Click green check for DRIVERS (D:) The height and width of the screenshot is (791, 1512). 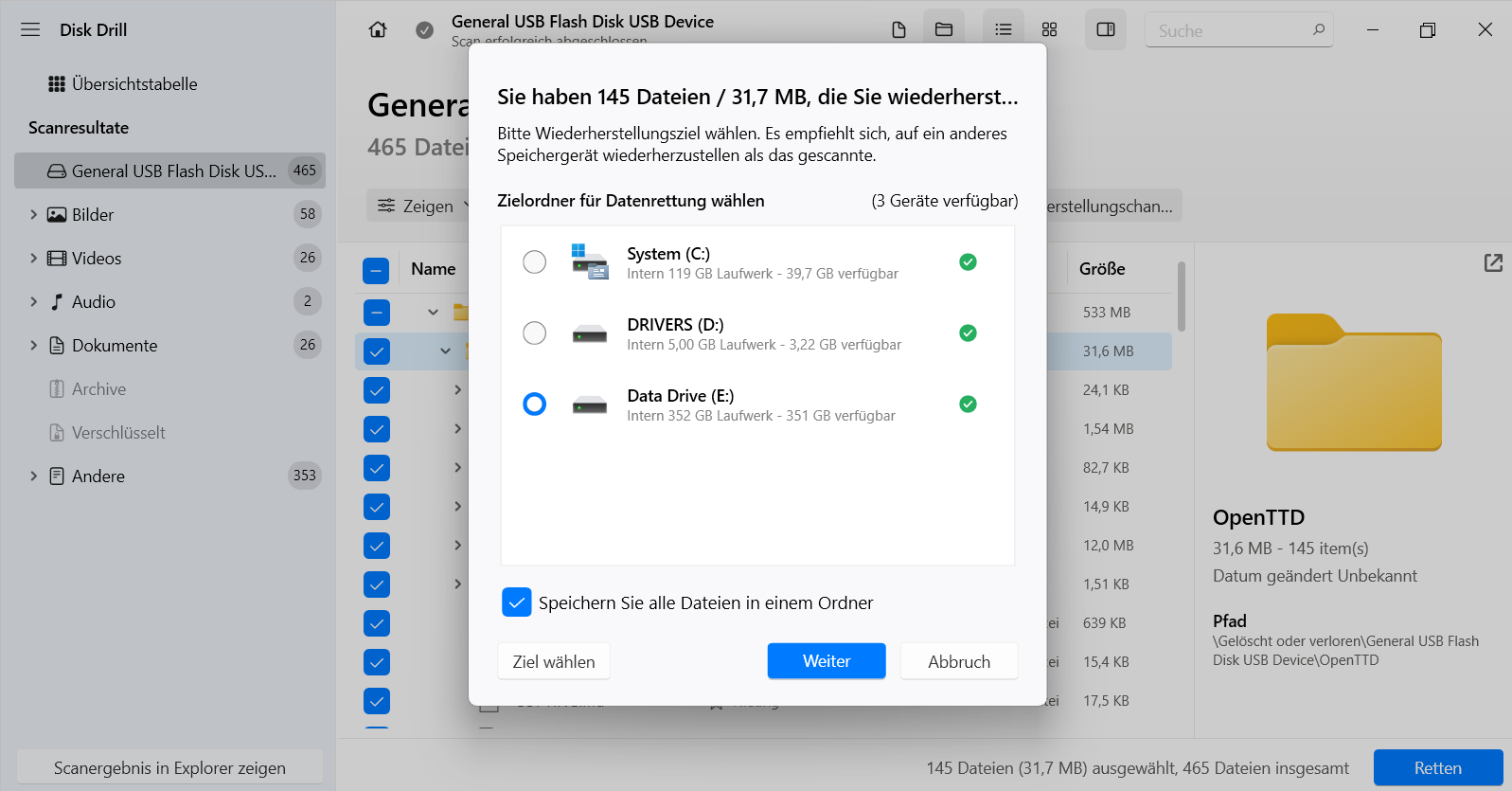[968, 333]
